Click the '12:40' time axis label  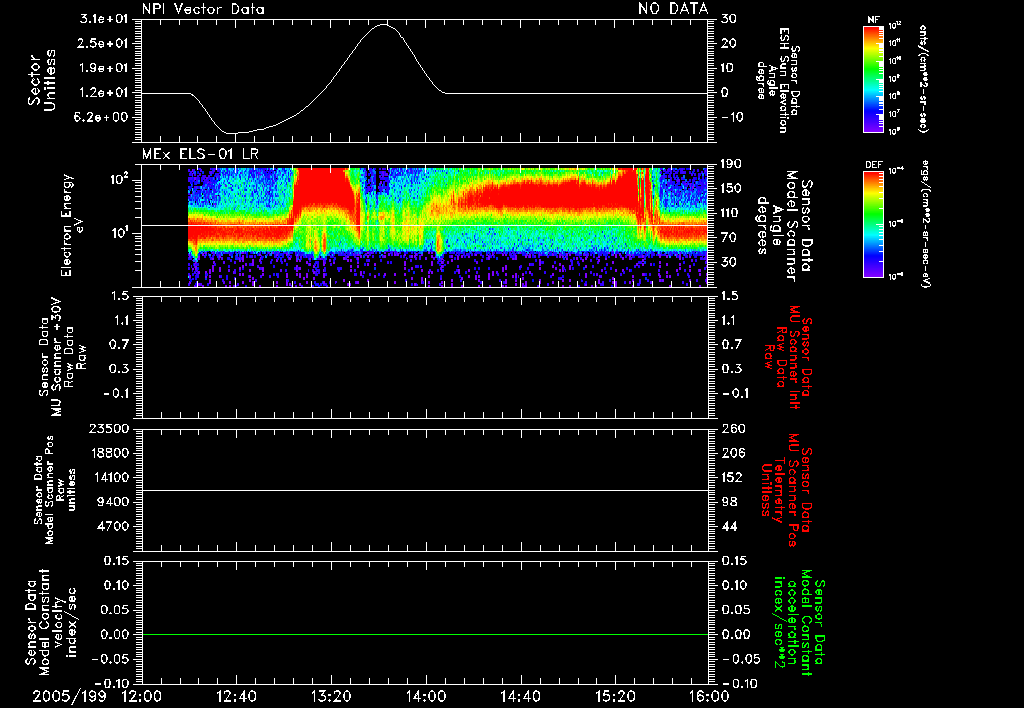pos(236,696)
